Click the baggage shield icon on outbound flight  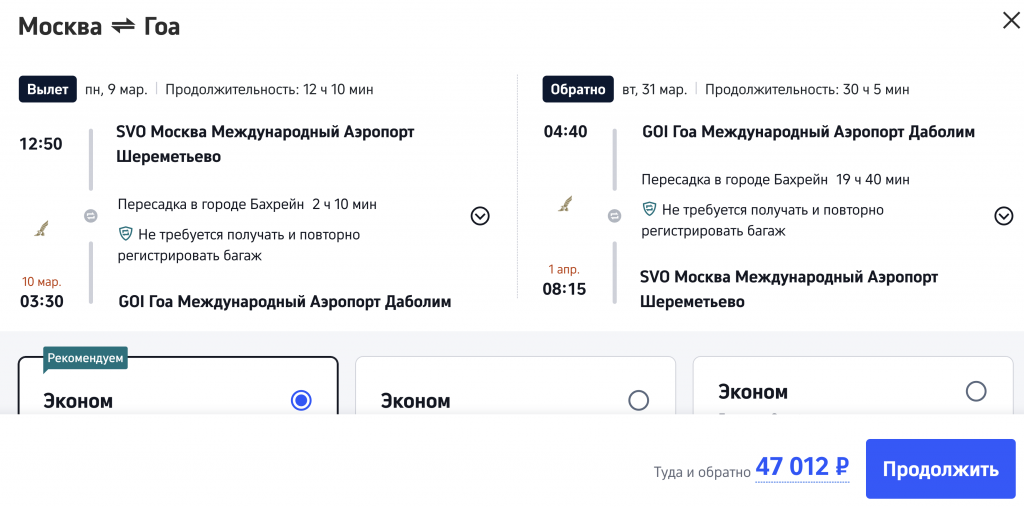[x=125, y=234]
